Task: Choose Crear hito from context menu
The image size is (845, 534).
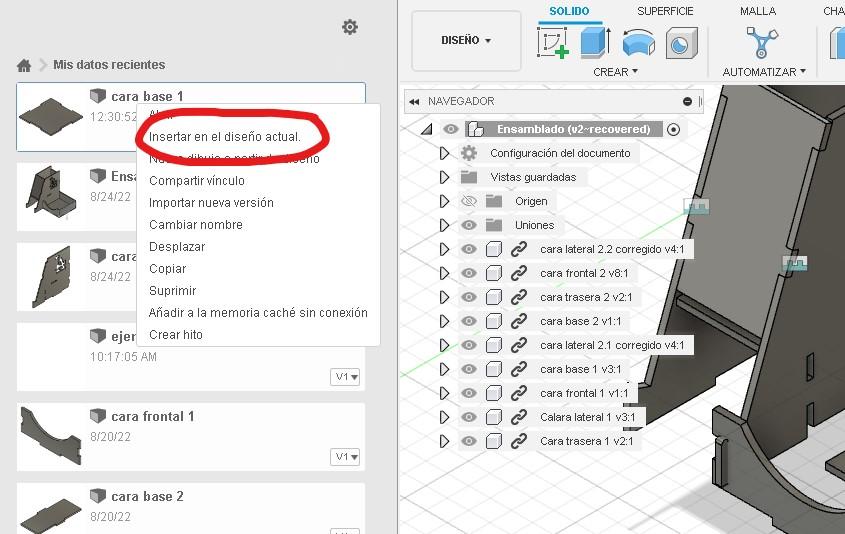Action: [x=176, y=335]
